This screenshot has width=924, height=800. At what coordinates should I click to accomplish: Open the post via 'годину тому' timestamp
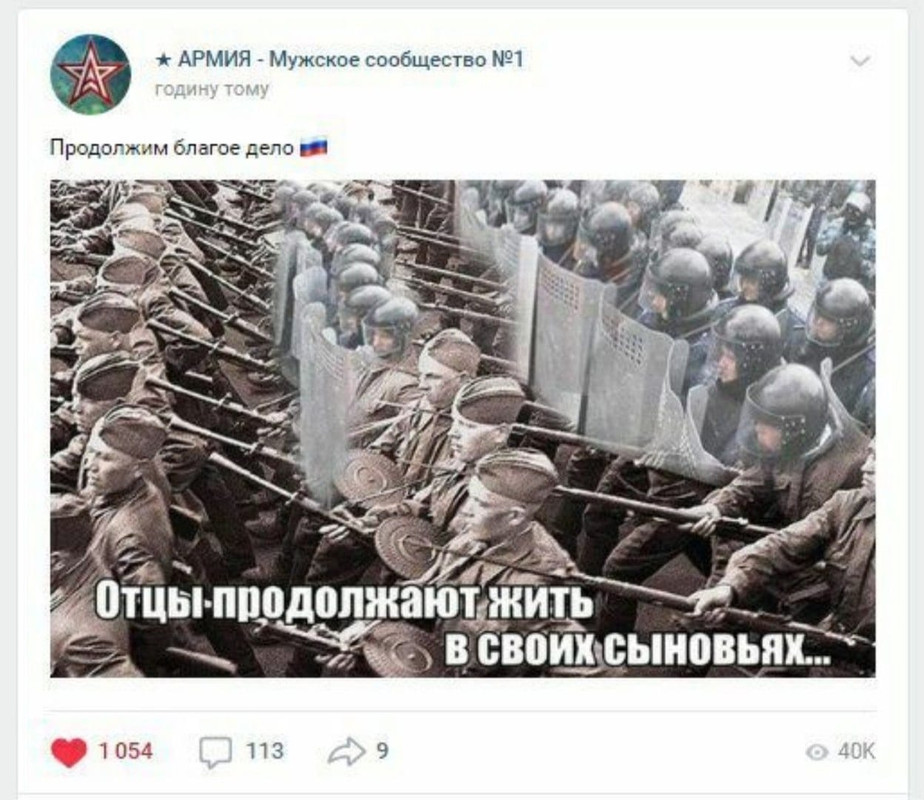coord(212,90)
